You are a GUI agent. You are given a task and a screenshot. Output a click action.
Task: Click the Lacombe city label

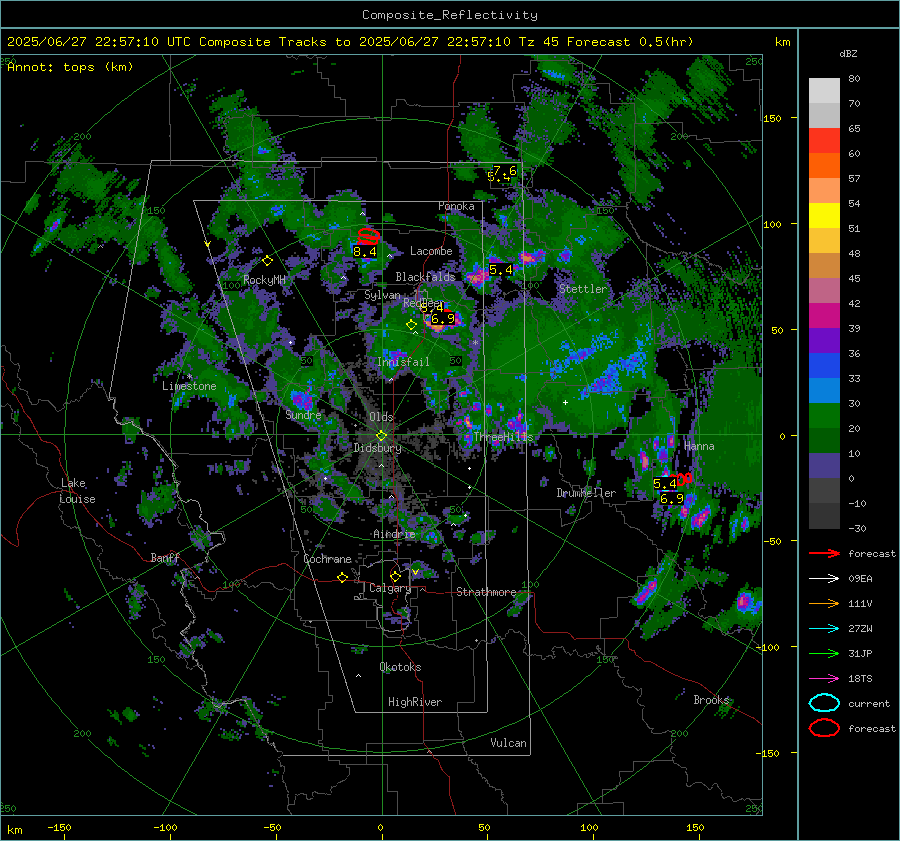click(431, 251)
